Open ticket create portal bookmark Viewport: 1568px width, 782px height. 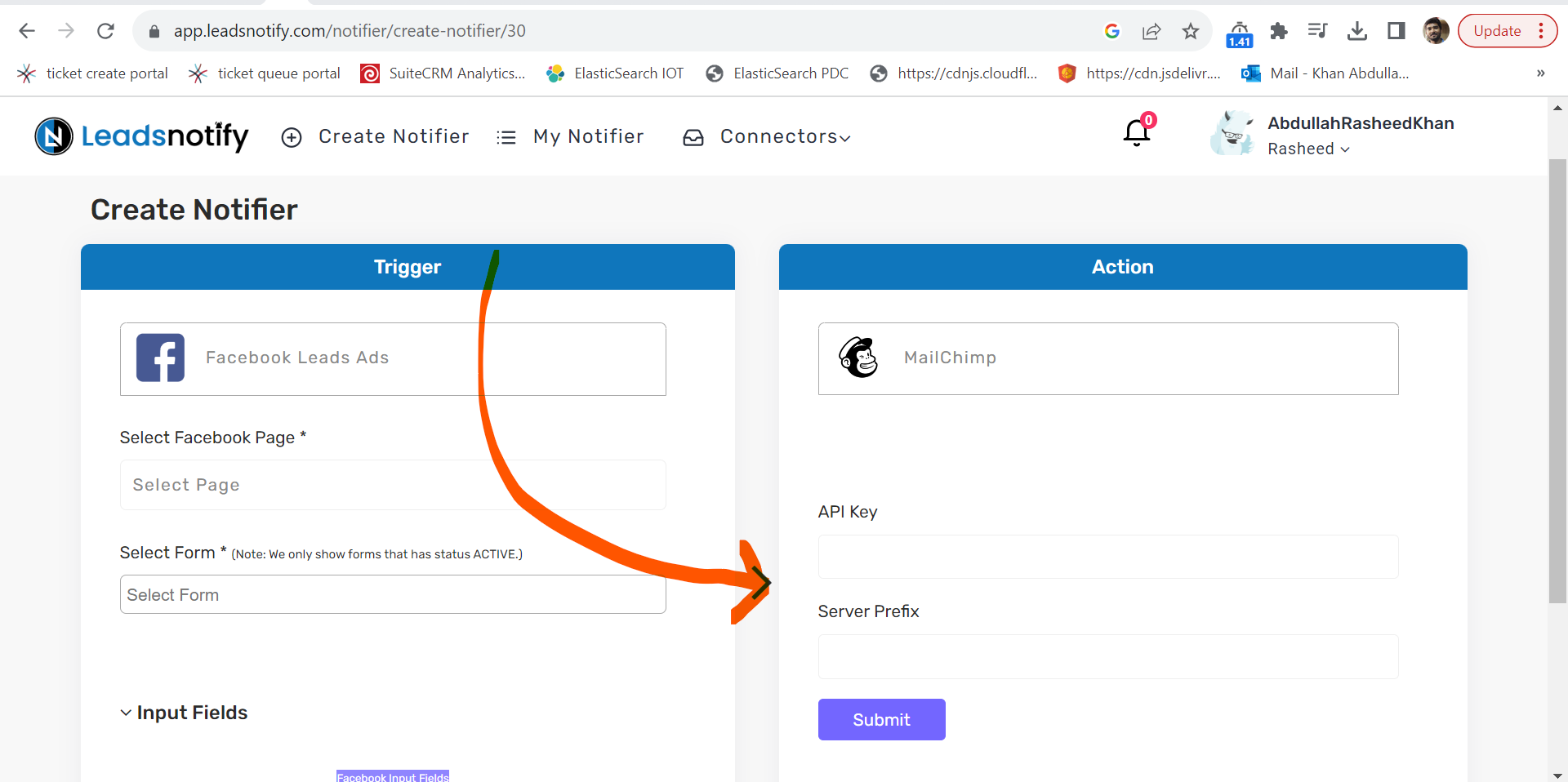coord(93,73)
